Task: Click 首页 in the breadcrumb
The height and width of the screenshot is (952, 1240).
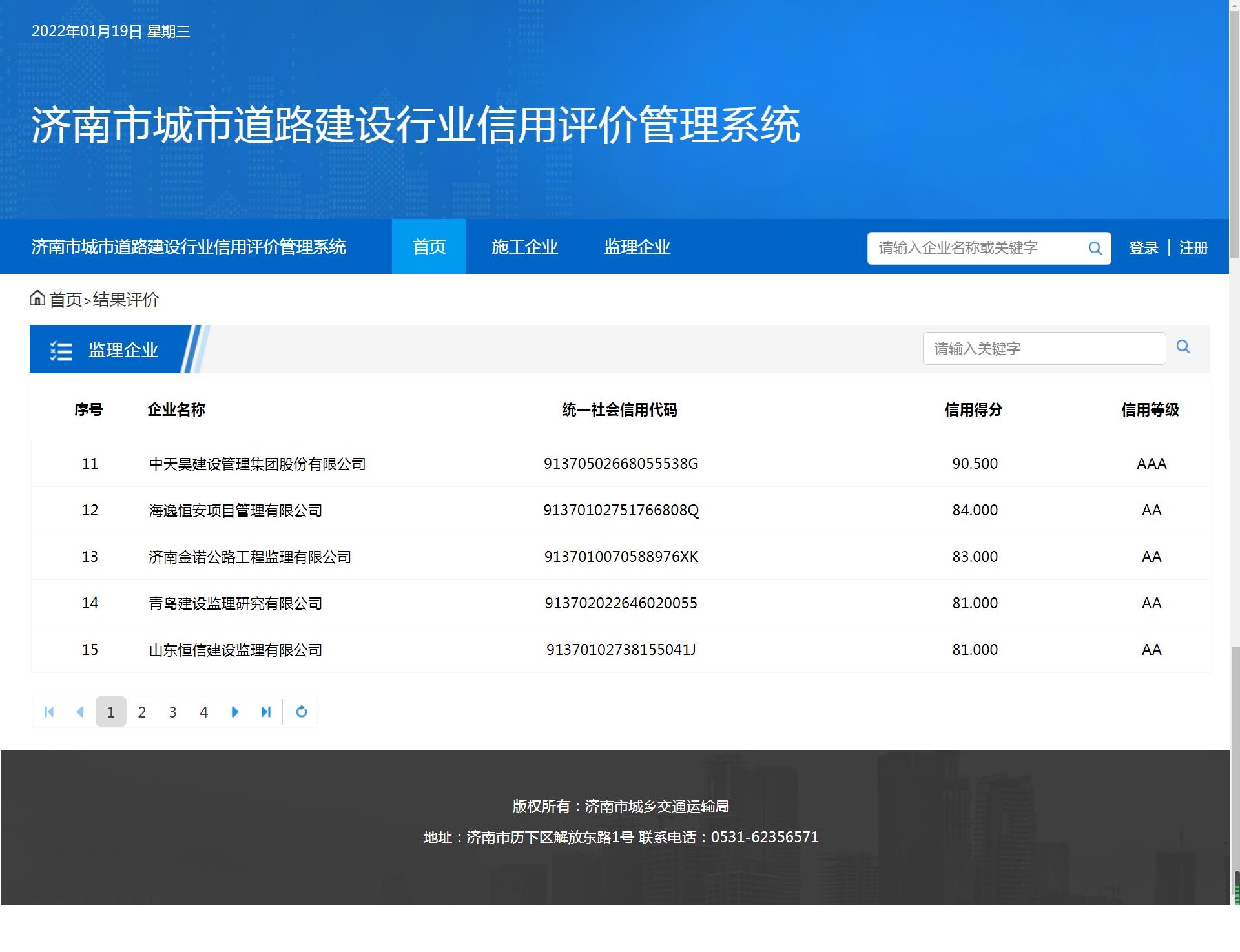Action: click(66, 300)
